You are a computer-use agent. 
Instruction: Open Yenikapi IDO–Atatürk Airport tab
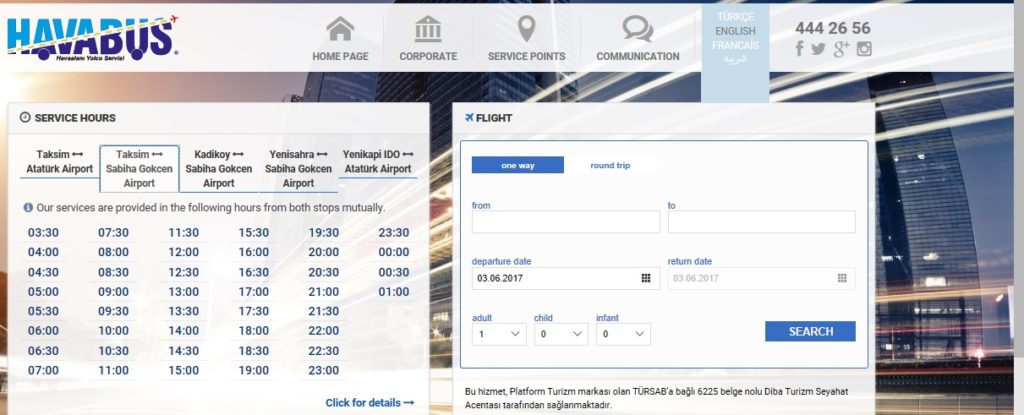[x=378, y=162]
